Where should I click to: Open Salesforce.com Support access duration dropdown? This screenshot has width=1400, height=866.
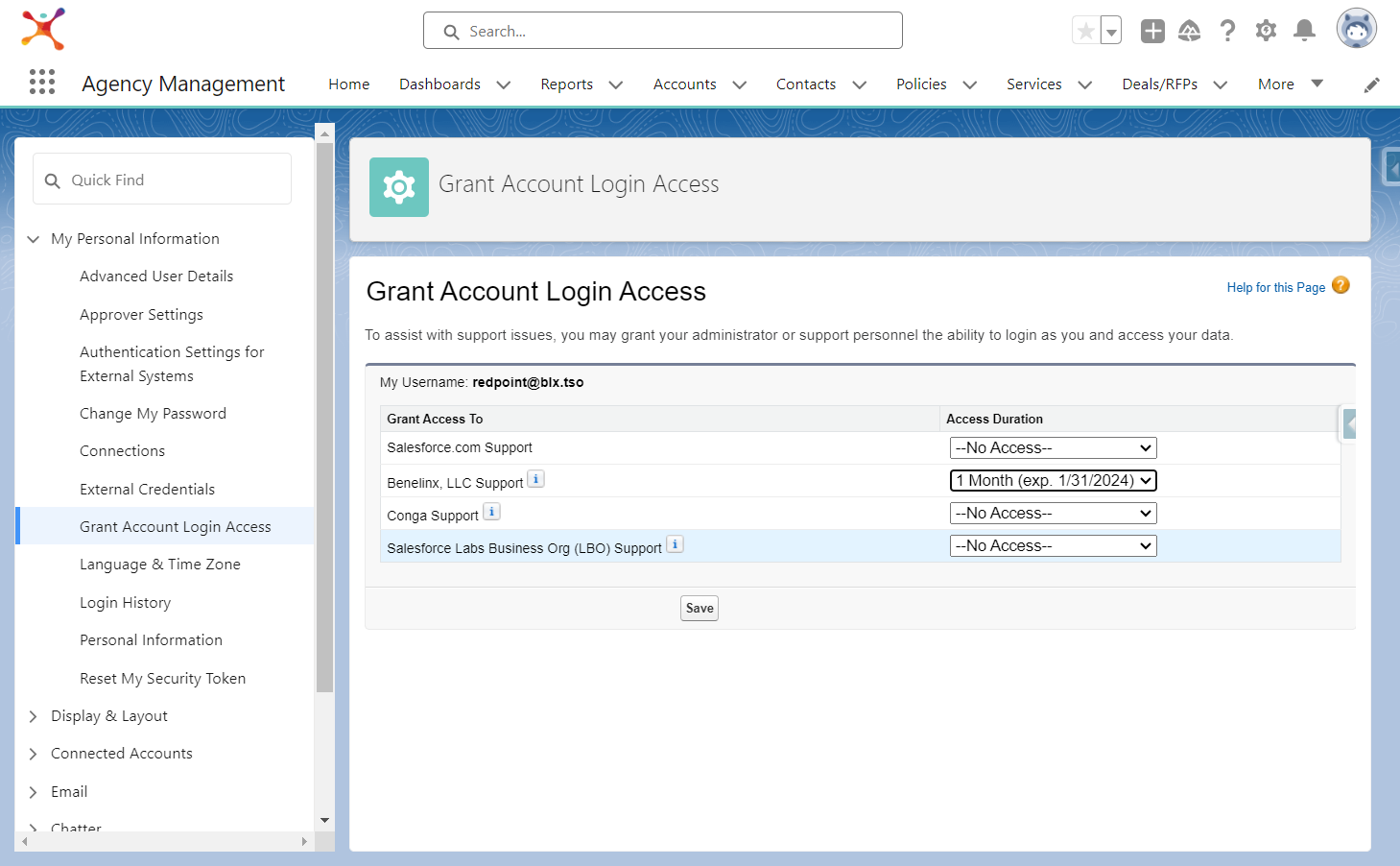1053,447
